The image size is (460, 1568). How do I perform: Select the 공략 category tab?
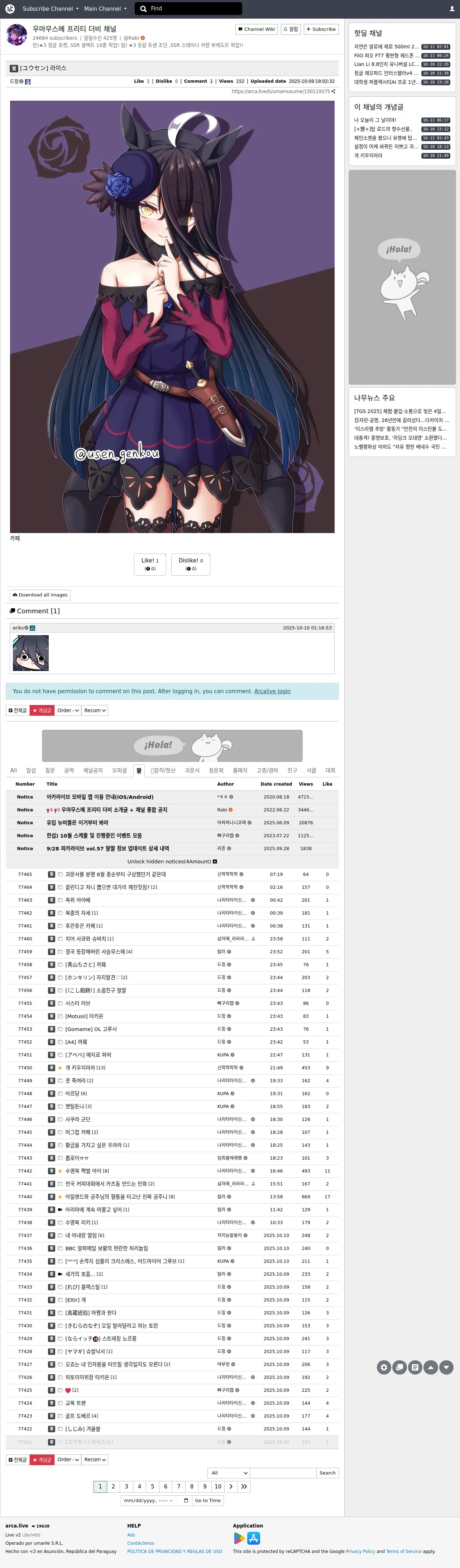69,771
